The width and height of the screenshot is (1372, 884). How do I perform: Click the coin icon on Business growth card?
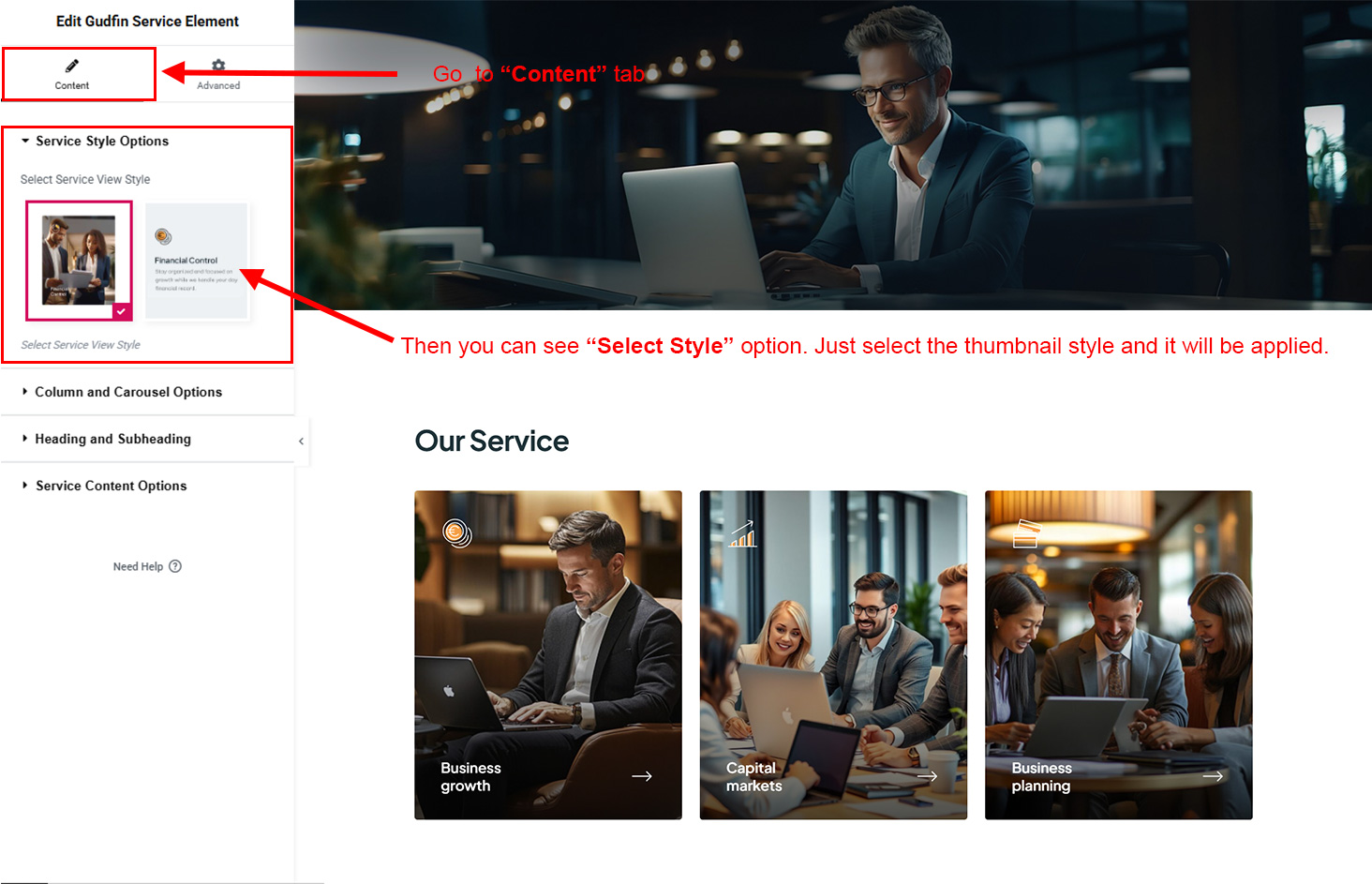click(456, 532)
